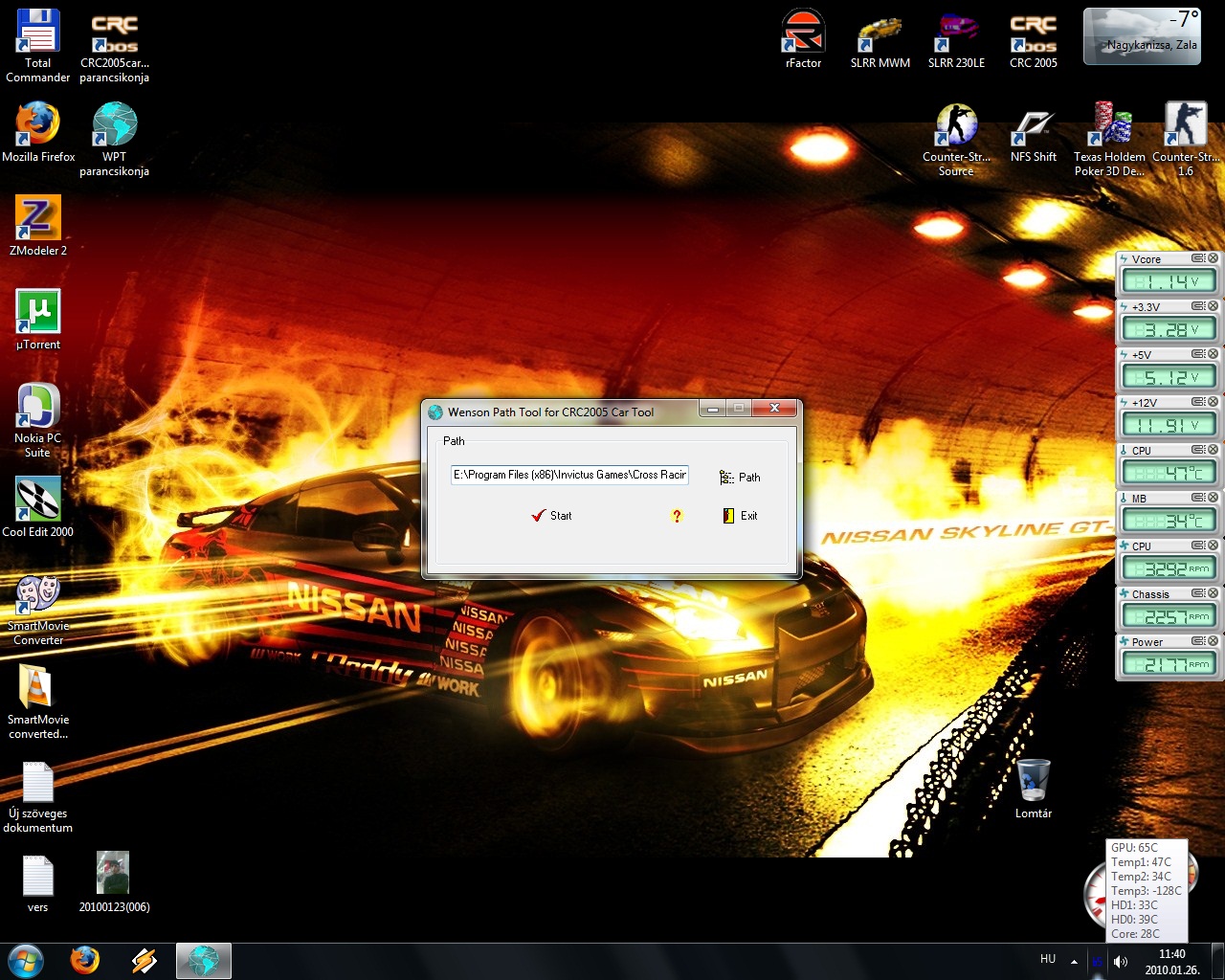Close the Wenson Path Tool window
This screenshot has width=1225, height=980.
(x=774, y=409)
